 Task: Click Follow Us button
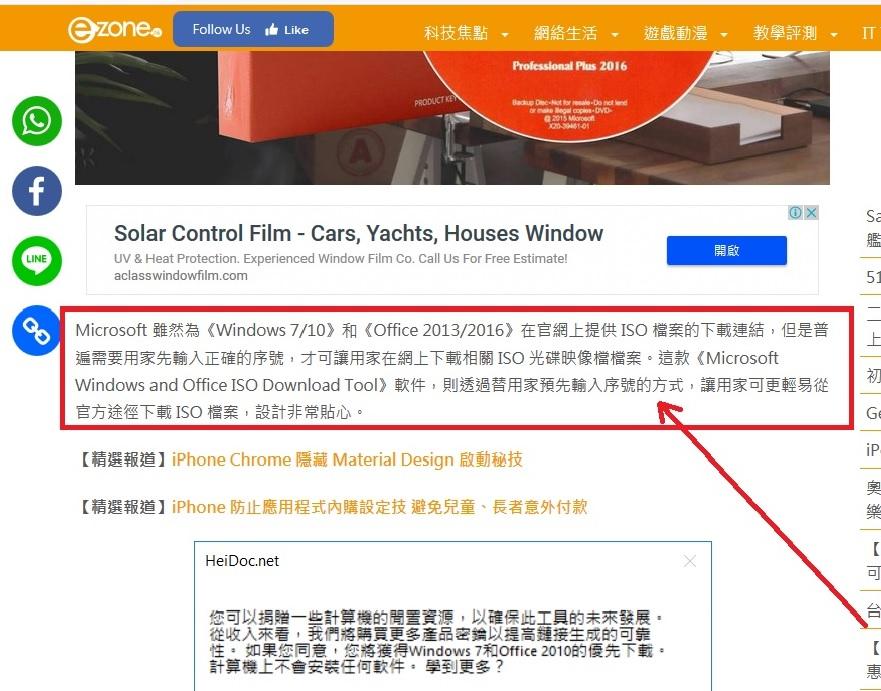221,29
